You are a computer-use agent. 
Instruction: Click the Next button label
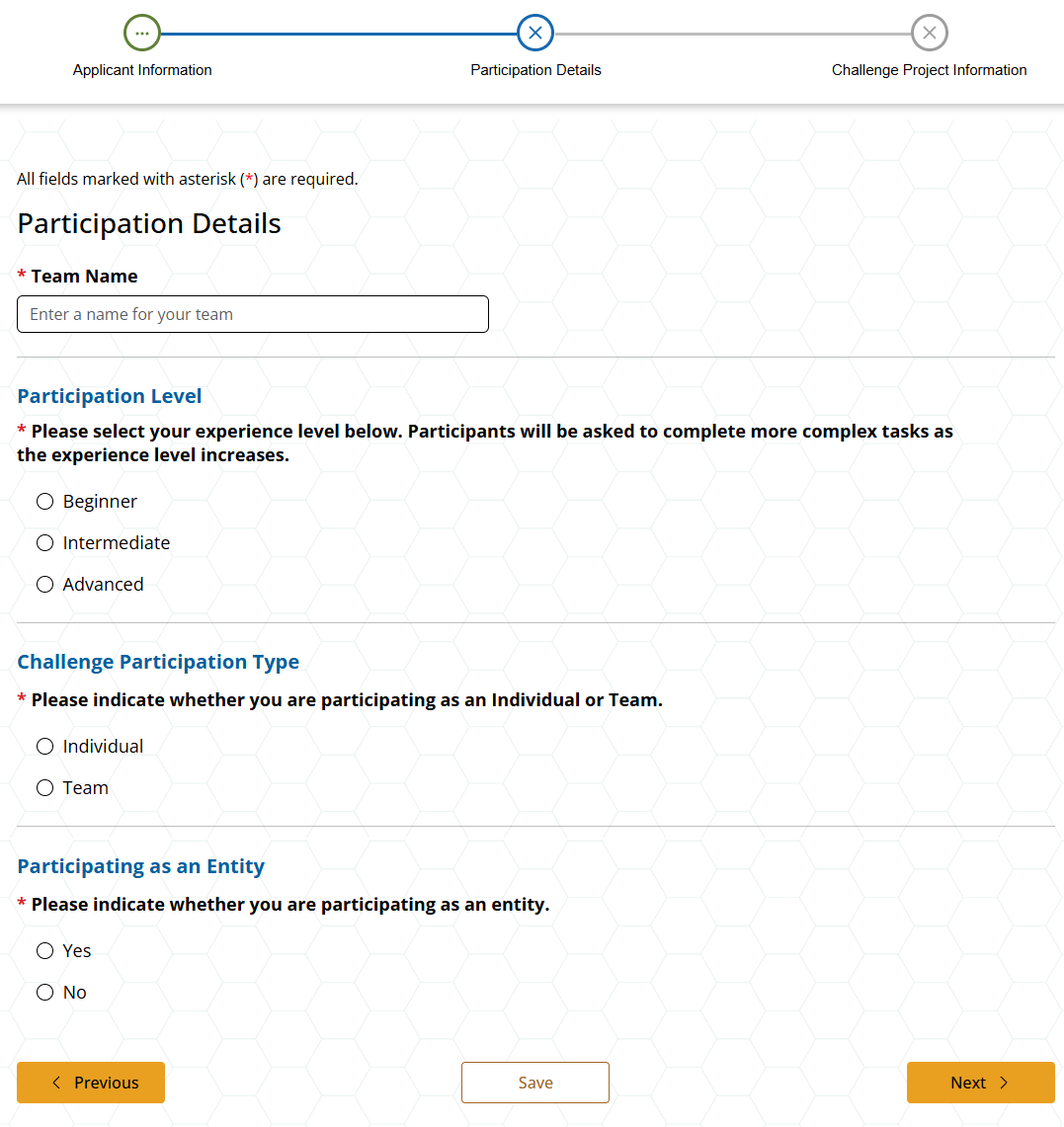pyautogui.click(x=968, y=1083)
